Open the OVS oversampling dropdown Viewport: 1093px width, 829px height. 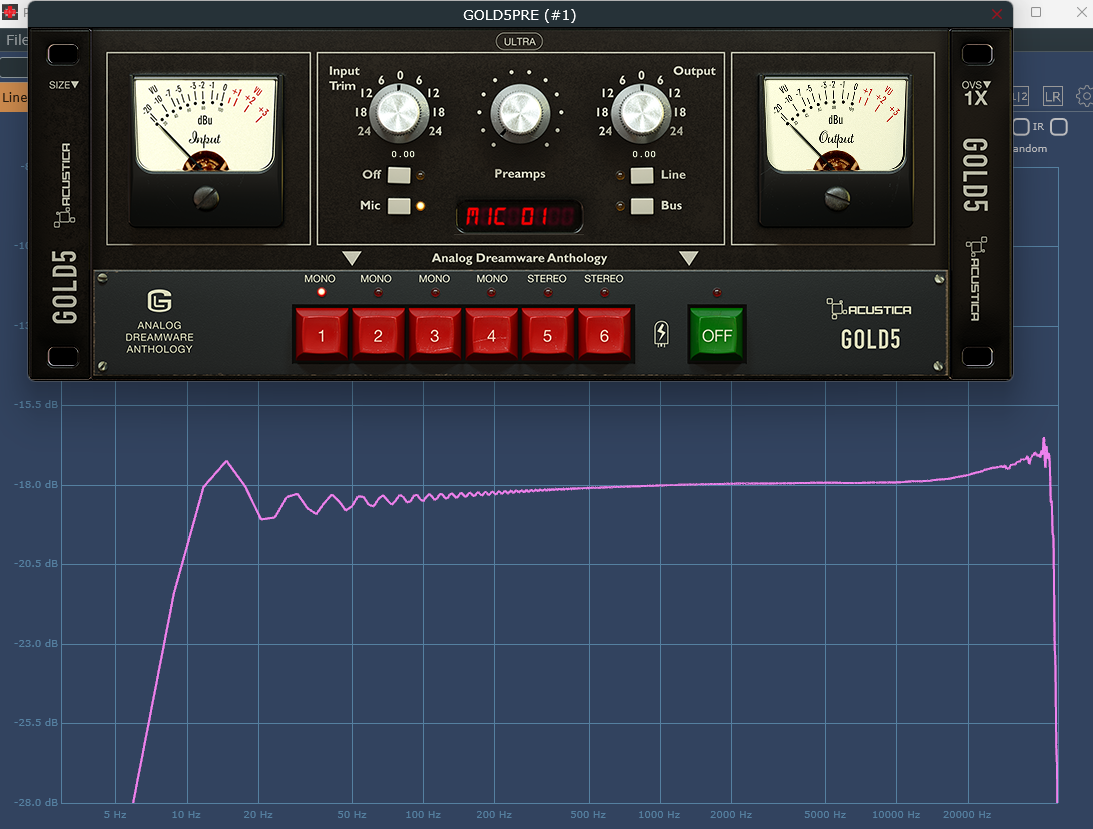coord(976,93)
